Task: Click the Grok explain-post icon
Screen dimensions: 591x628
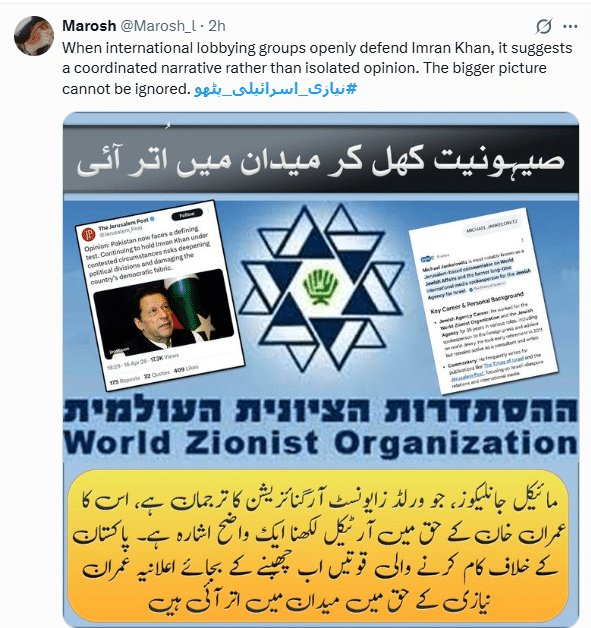Action: (544, 26)
